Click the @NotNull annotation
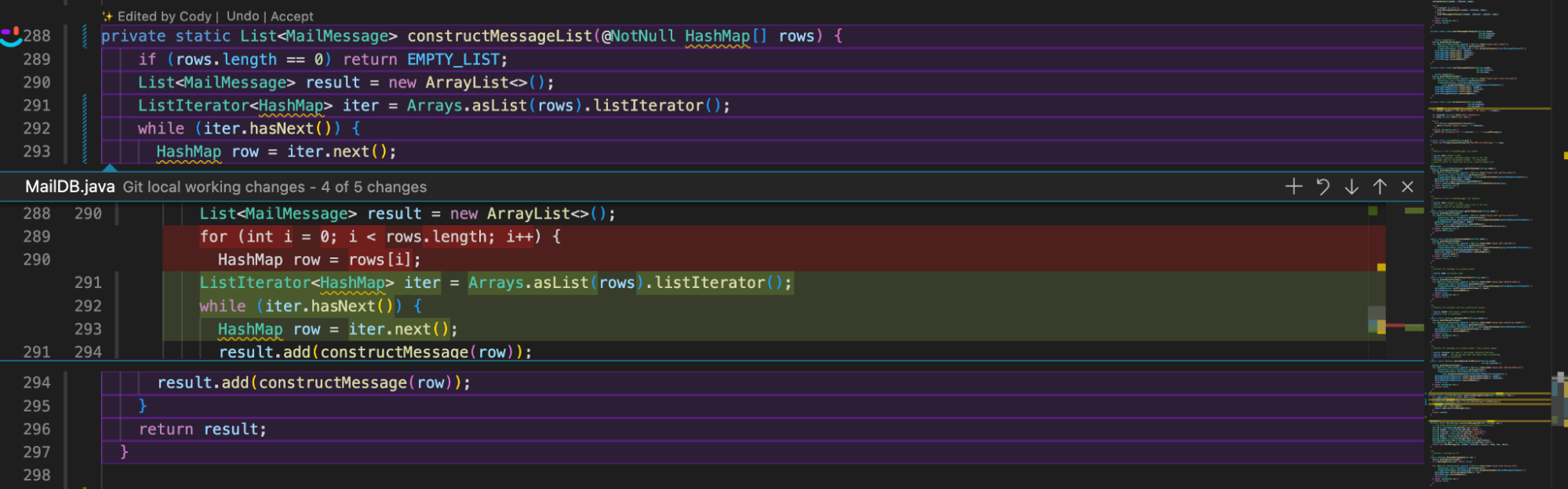The height and width of the screenshot is (489, 1568). tap(638, 36)
